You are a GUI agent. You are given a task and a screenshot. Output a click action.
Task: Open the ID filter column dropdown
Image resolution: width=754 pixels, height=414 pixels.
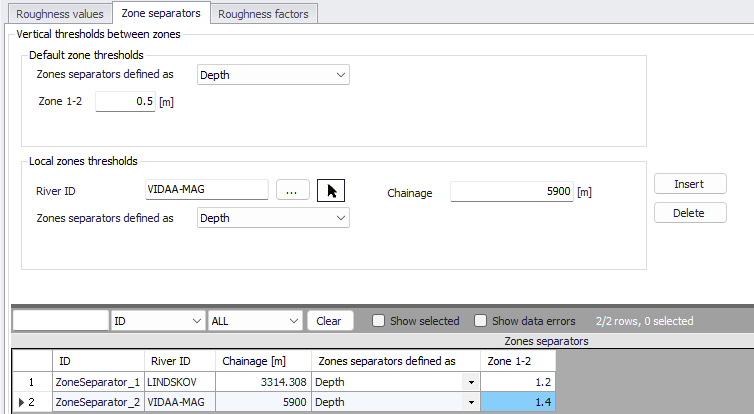157,321
